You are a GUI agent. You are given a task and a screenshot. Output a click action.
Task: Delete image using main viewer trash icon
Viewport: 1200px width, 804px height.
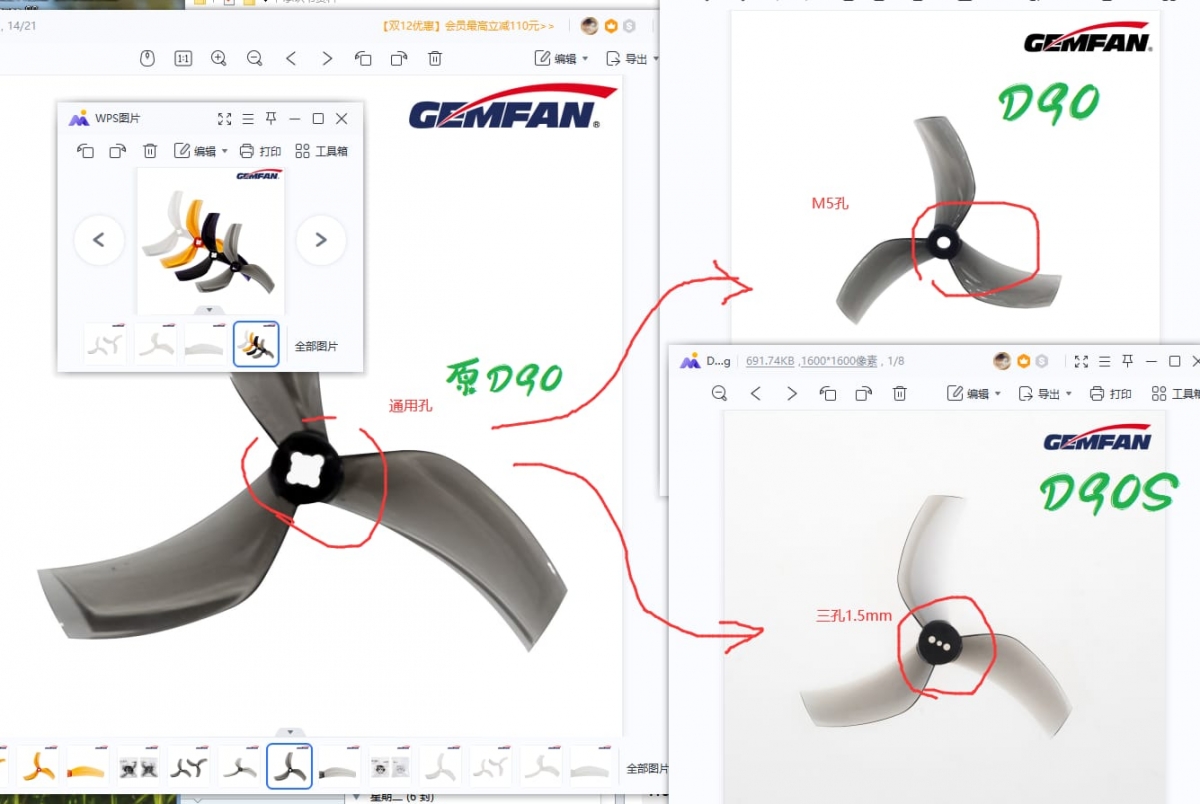pyautogui.click(x=435, y=59)
